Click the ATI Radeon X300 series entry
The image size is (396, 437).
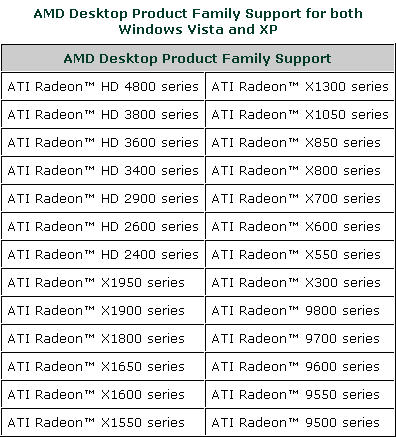pyautogui.click(x=300, y=282)
